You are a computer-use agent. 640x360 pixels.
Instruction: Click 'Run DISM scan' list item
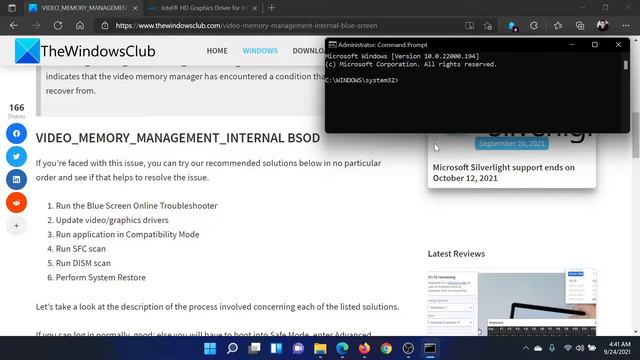[x=83, y=263]
